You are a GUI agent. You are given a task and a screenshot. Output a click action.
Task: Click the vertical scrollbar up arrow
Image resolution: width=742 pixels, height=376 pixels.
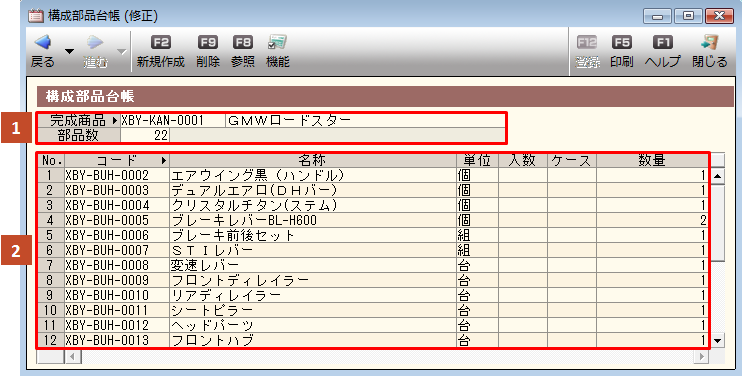[717, 176]
